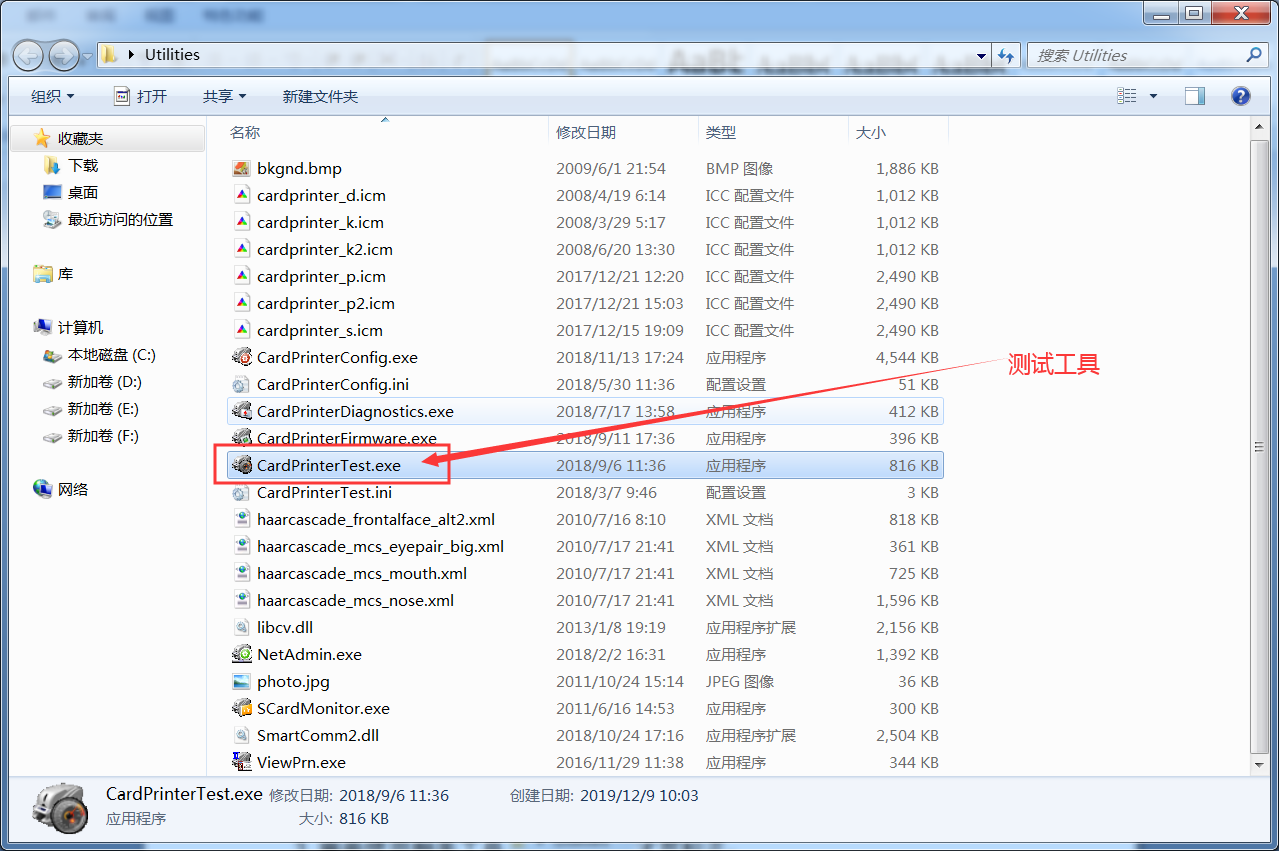
Task: Select 本地磁盘 (C:) in navigation pane
Action: [x=111, y=355]
